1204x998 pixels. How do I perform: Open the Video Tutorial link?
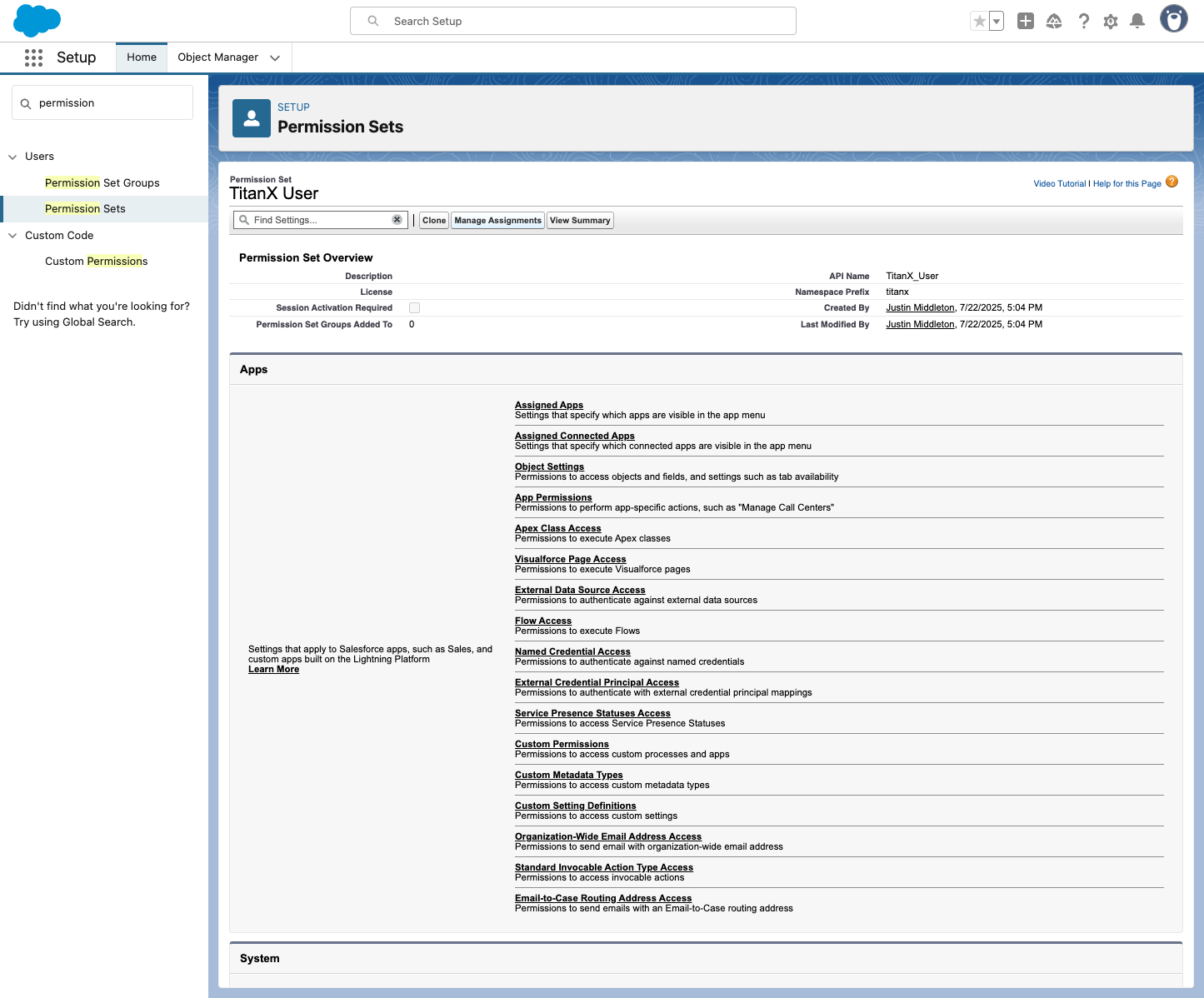[1060, 184]
